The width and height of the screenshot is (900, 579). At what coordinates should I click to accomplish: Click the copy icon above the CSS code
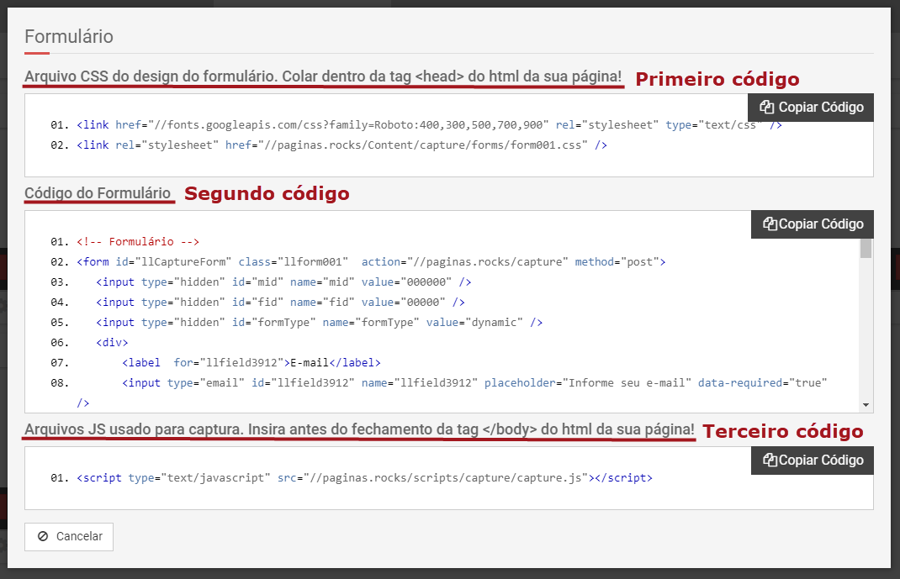click(767, 107)
